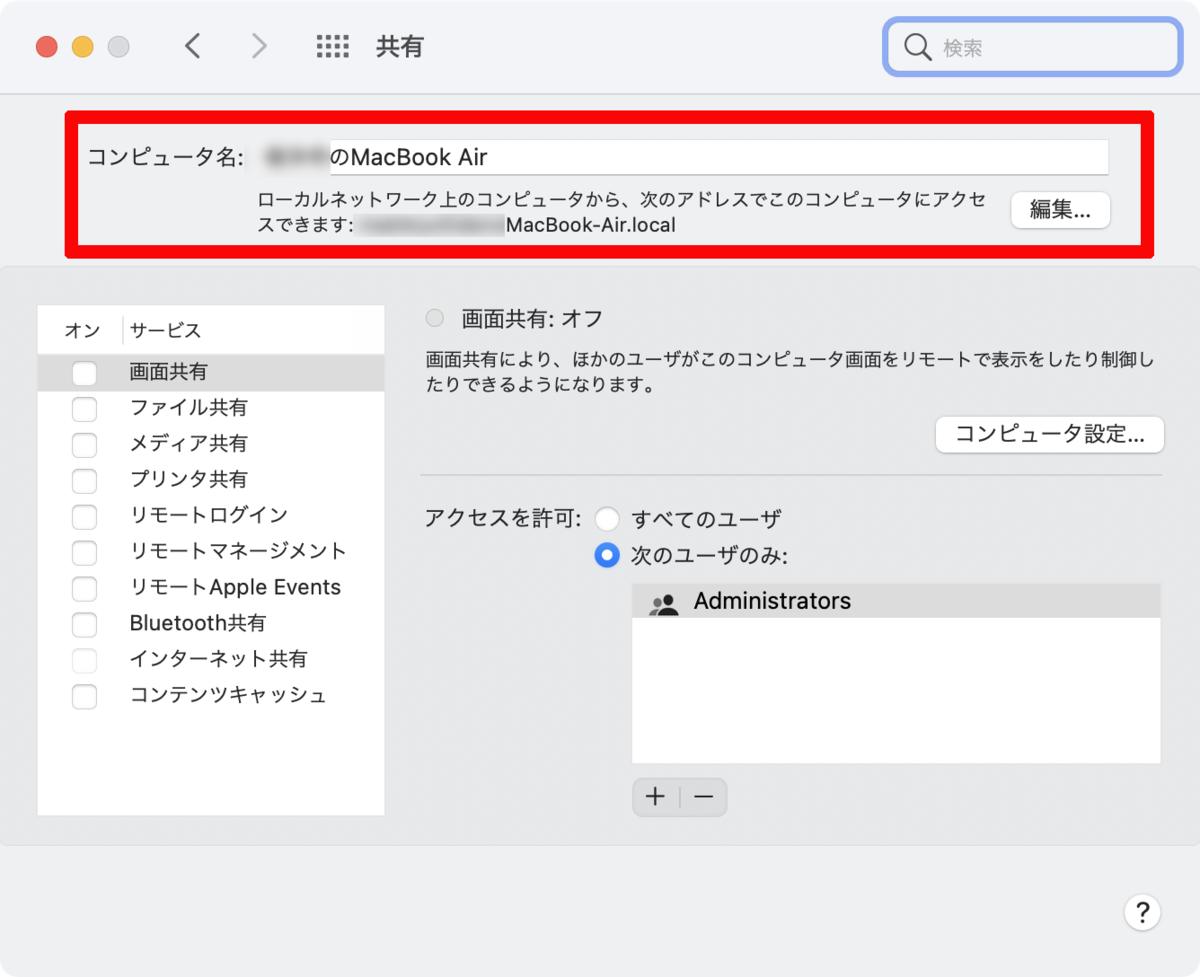Select メディア共有 service row
The height and width of the screenshot is (977, 1200).
[211, 444]
